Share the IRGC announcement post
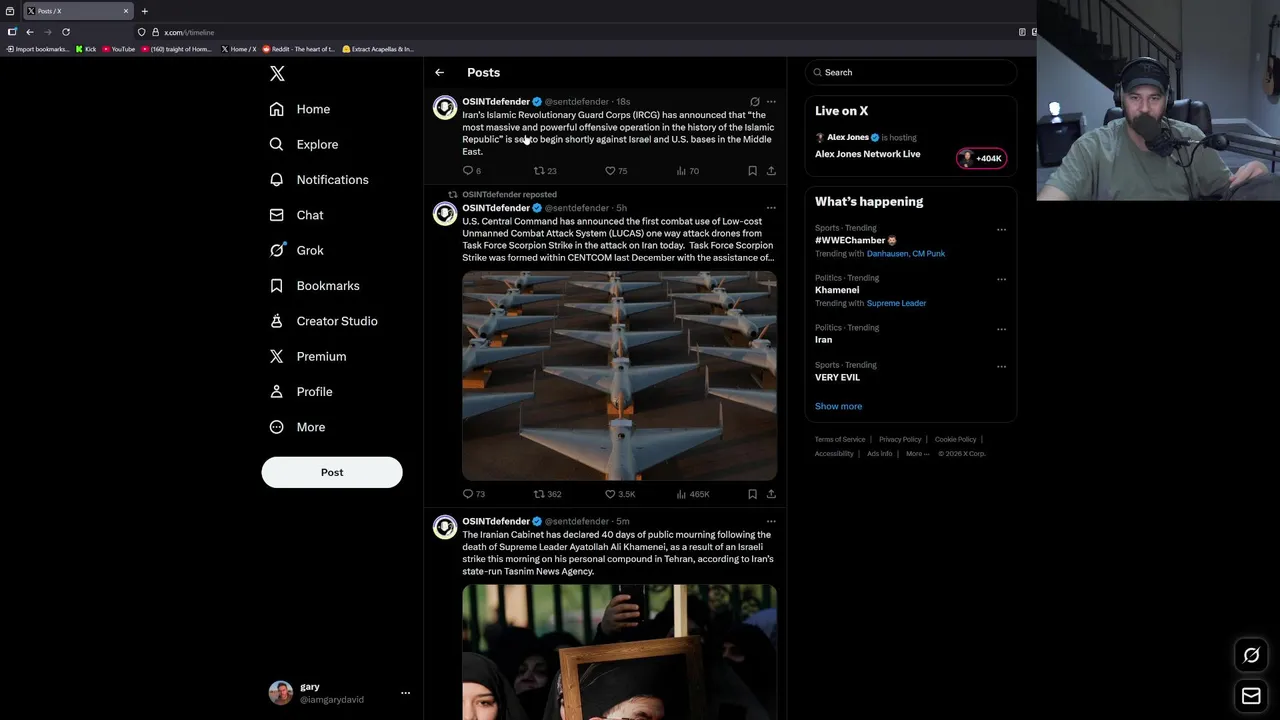 click(x=771, y=171)
